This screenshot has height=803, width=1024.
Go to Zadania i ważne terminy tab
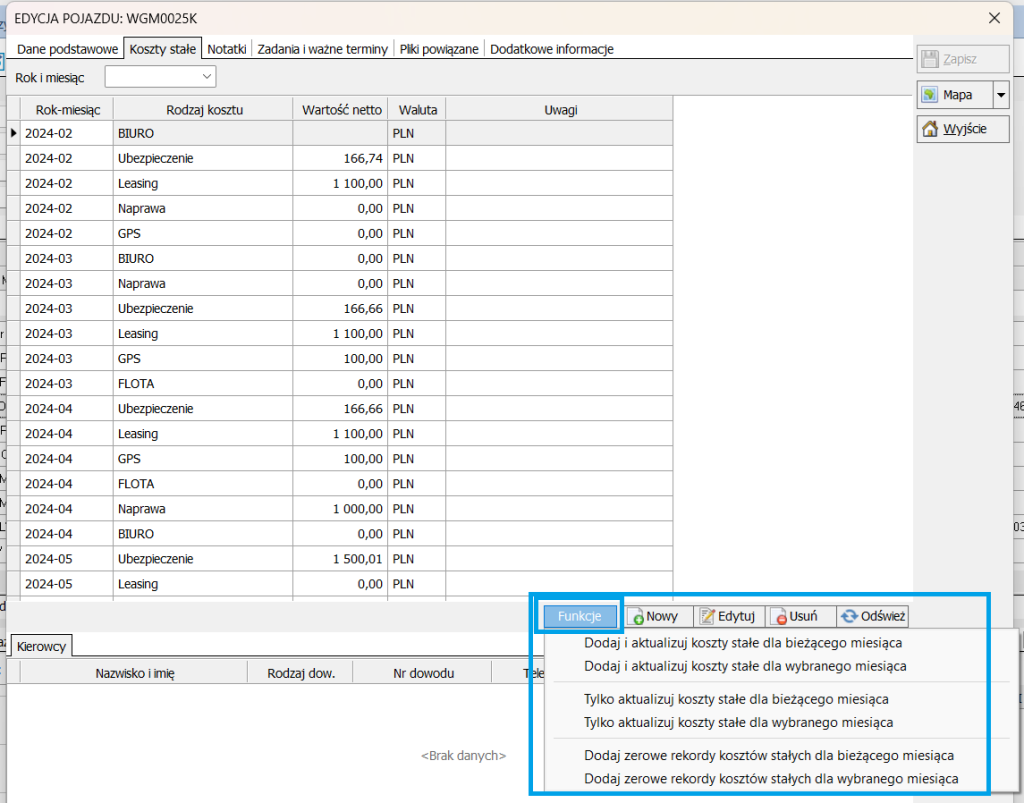(x=322, y=49)
